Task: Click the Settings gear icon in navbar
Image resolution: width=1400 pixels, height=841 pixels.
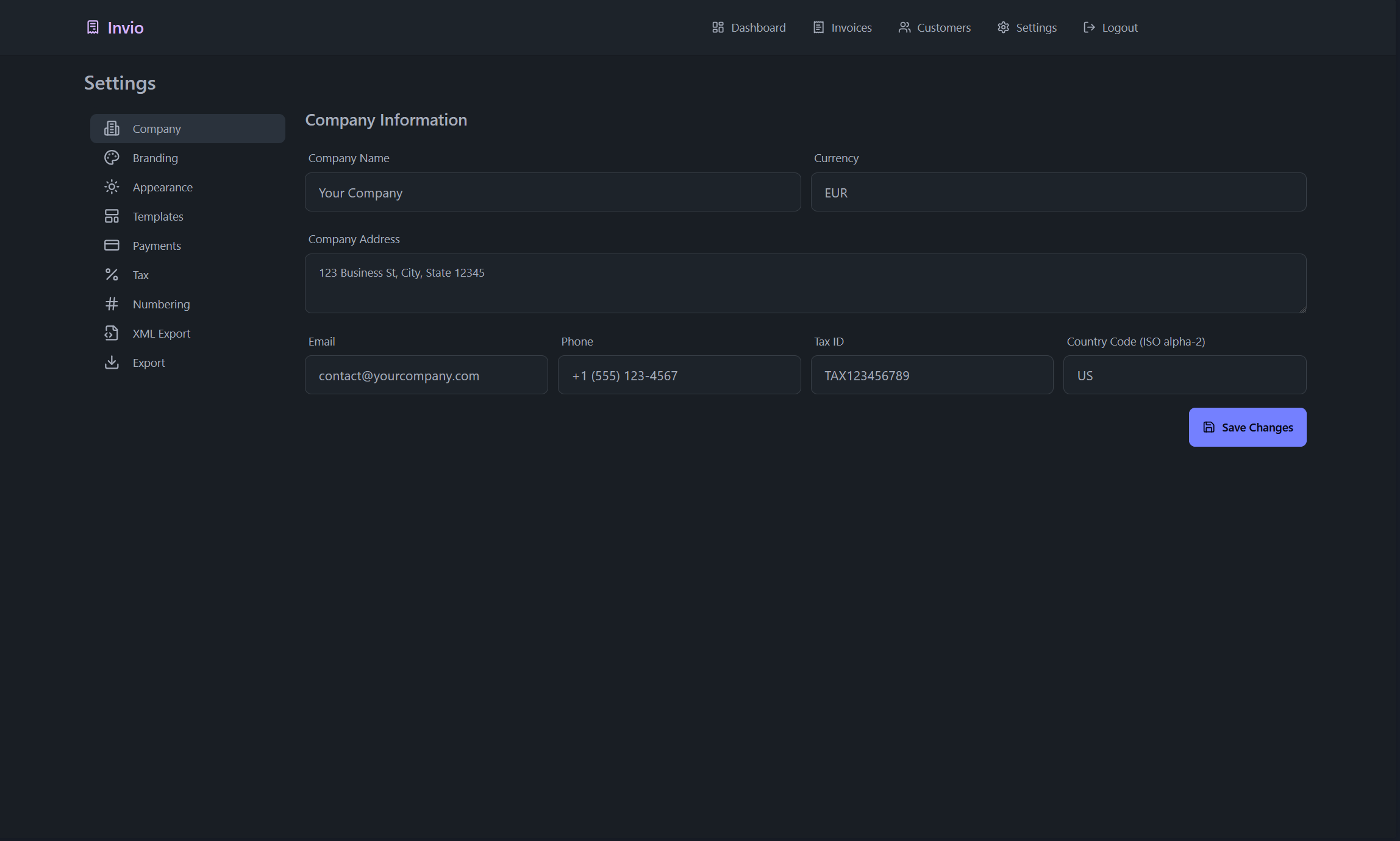Action: (1003, 27)
